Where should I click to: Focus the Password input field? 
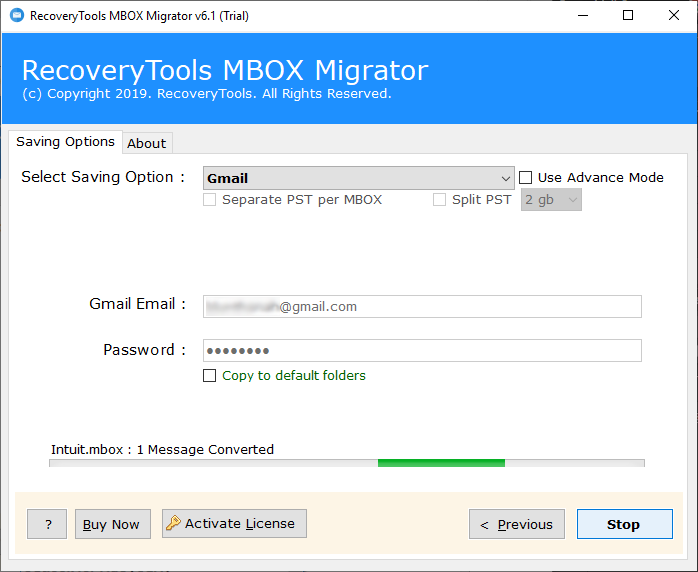[422, 350]
